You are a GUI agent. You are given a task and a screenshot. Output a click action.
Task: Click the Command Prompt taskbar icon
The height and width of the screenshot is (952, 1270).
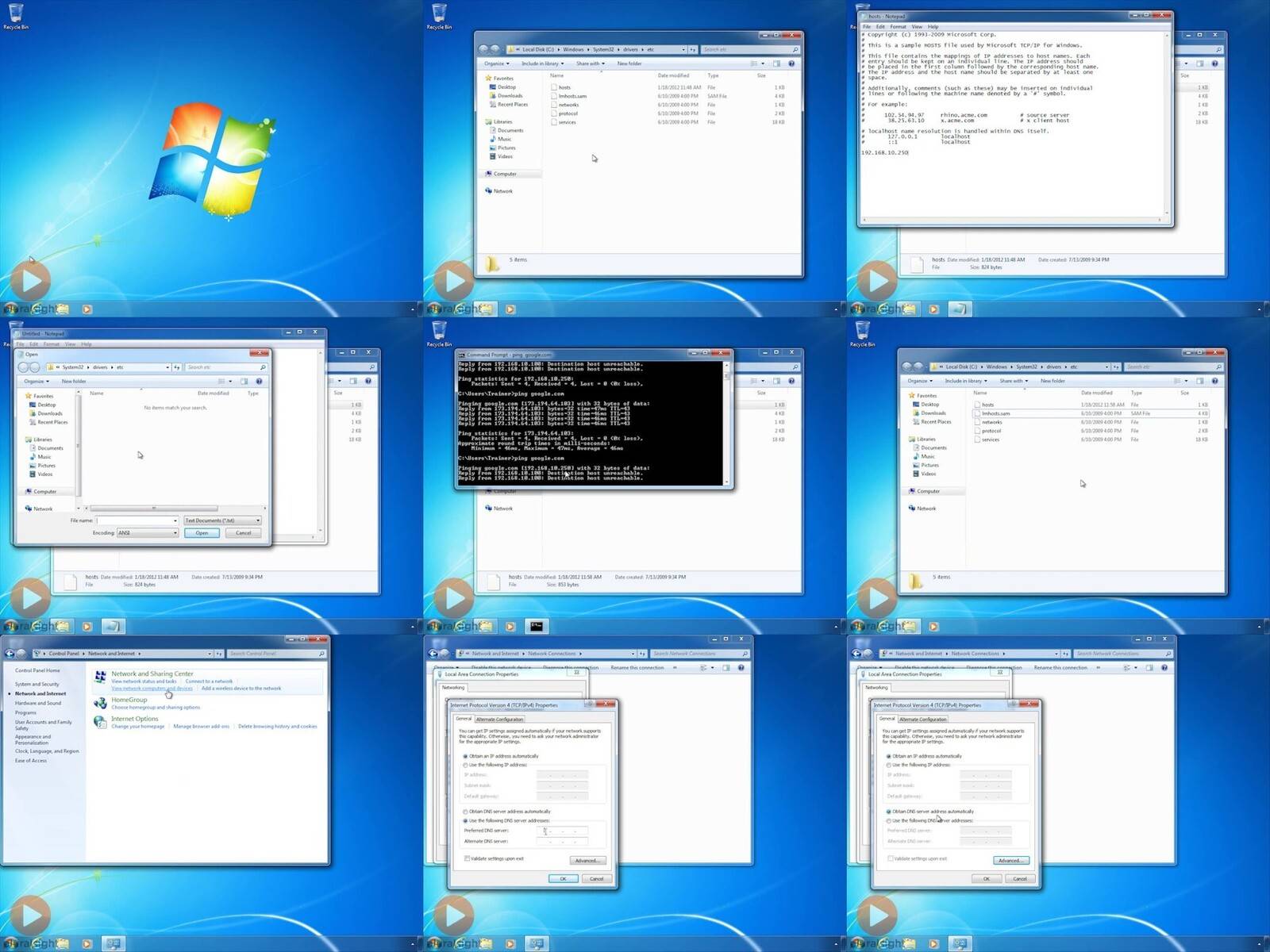(x=537, y=627)
